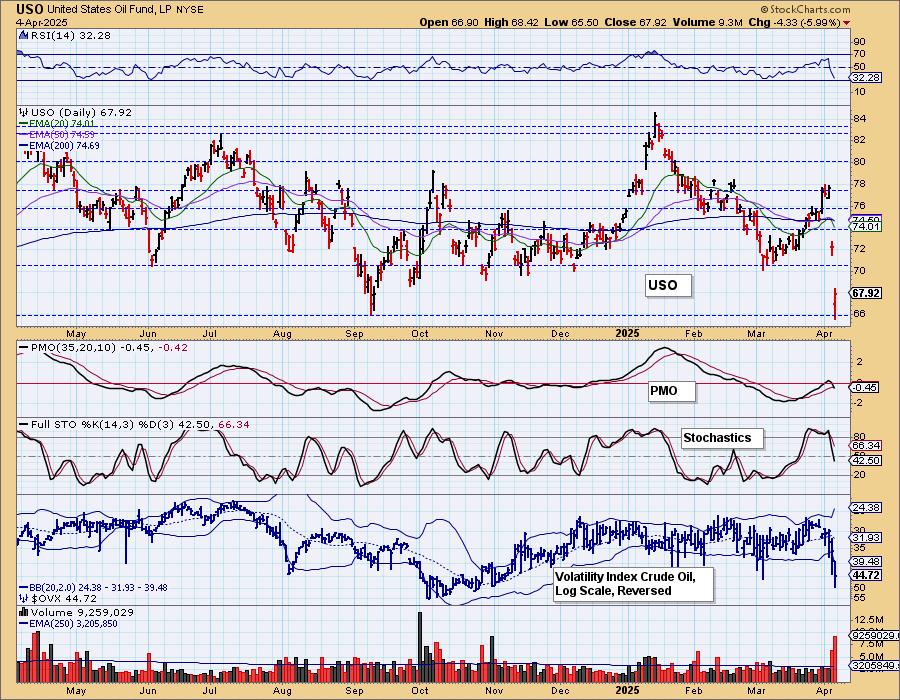Click the 74.01 value tag on the price scale

point(866,227)
